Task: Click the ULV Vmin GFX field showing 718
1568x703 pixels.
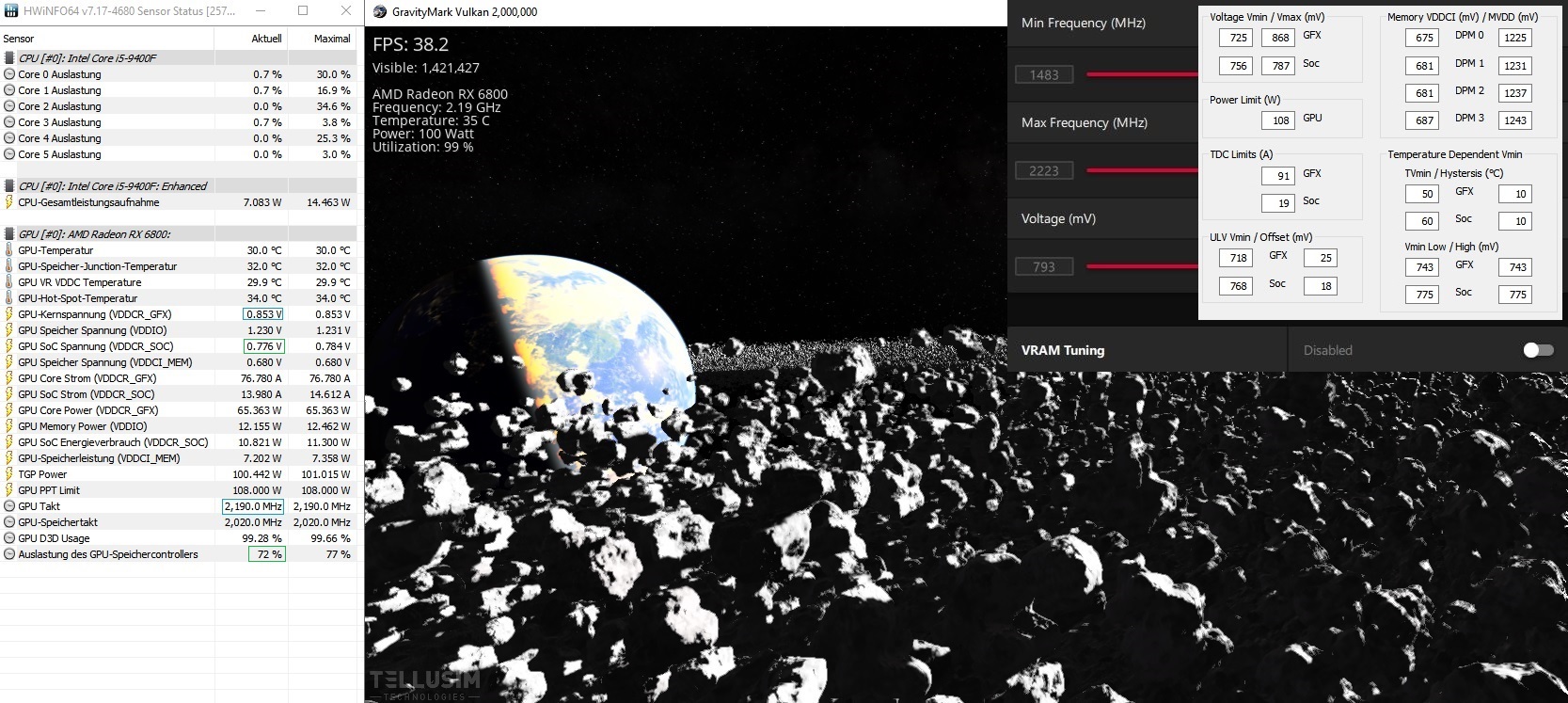Action: pos(1236,258)
